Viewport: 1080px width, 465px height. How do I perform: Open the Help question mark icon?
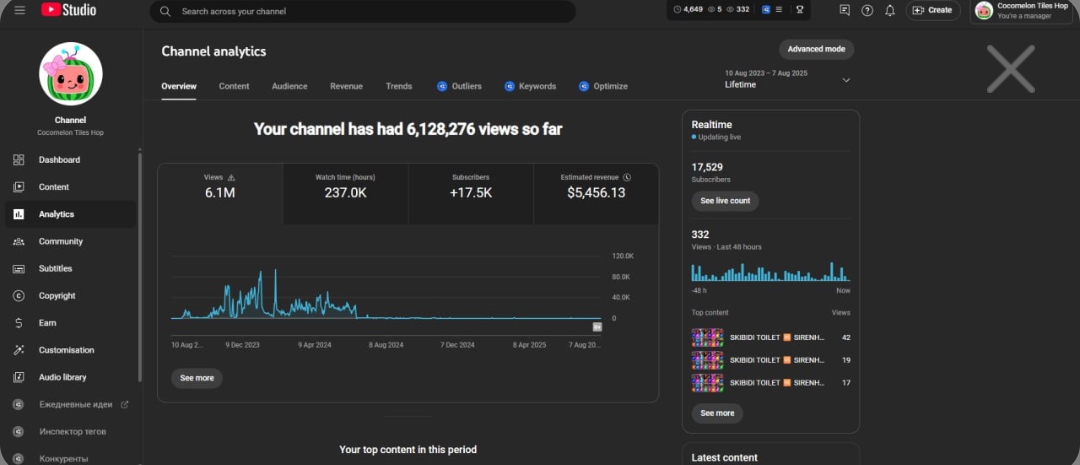click(x=867, y=10)
